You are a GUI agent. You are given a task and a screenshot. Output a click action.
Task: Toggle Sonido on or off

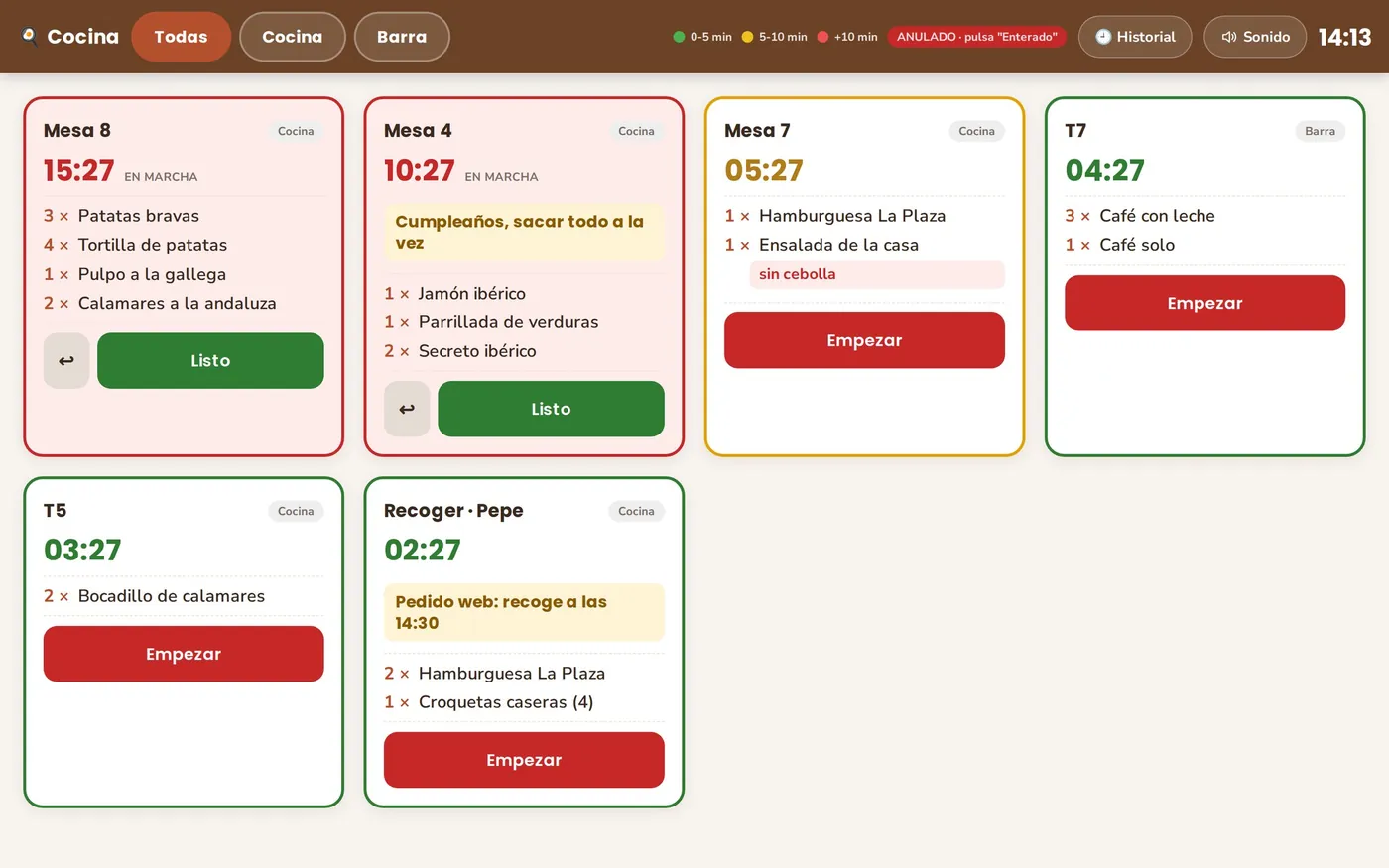(x=1255, y=37)
